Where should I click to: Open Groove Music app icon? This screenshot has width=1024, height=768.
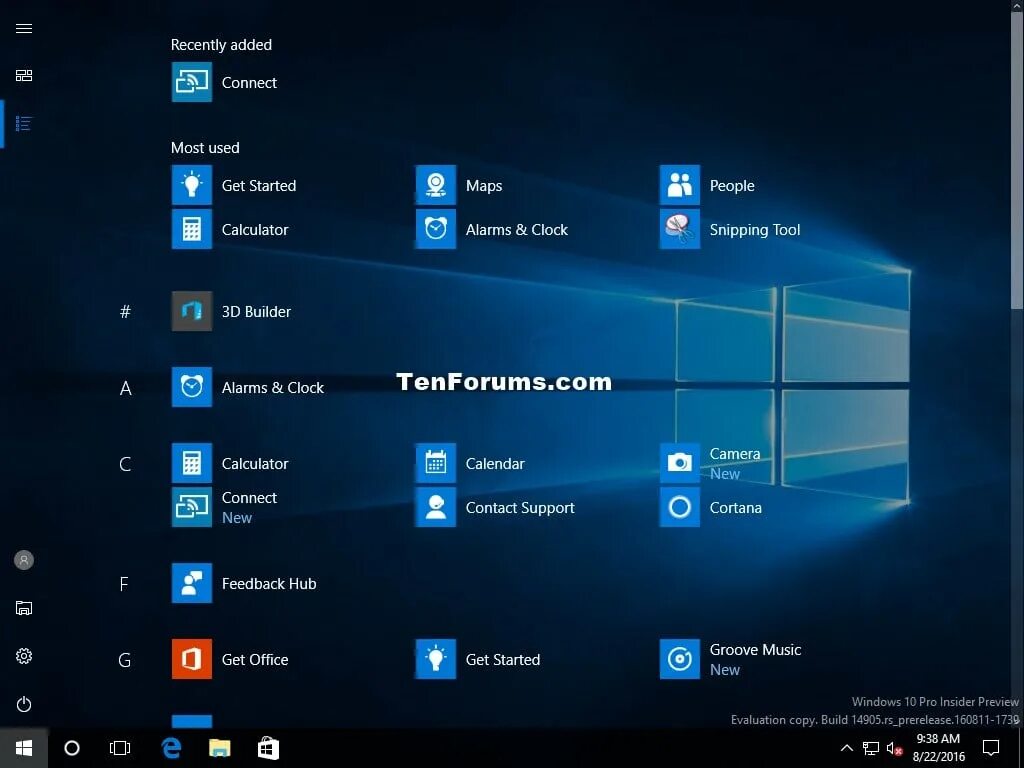pos(680,659)
